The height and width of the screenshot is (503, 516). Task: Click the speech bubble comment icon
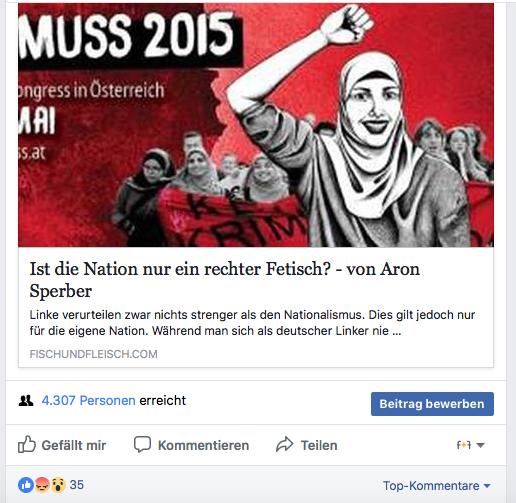[142, 444]
